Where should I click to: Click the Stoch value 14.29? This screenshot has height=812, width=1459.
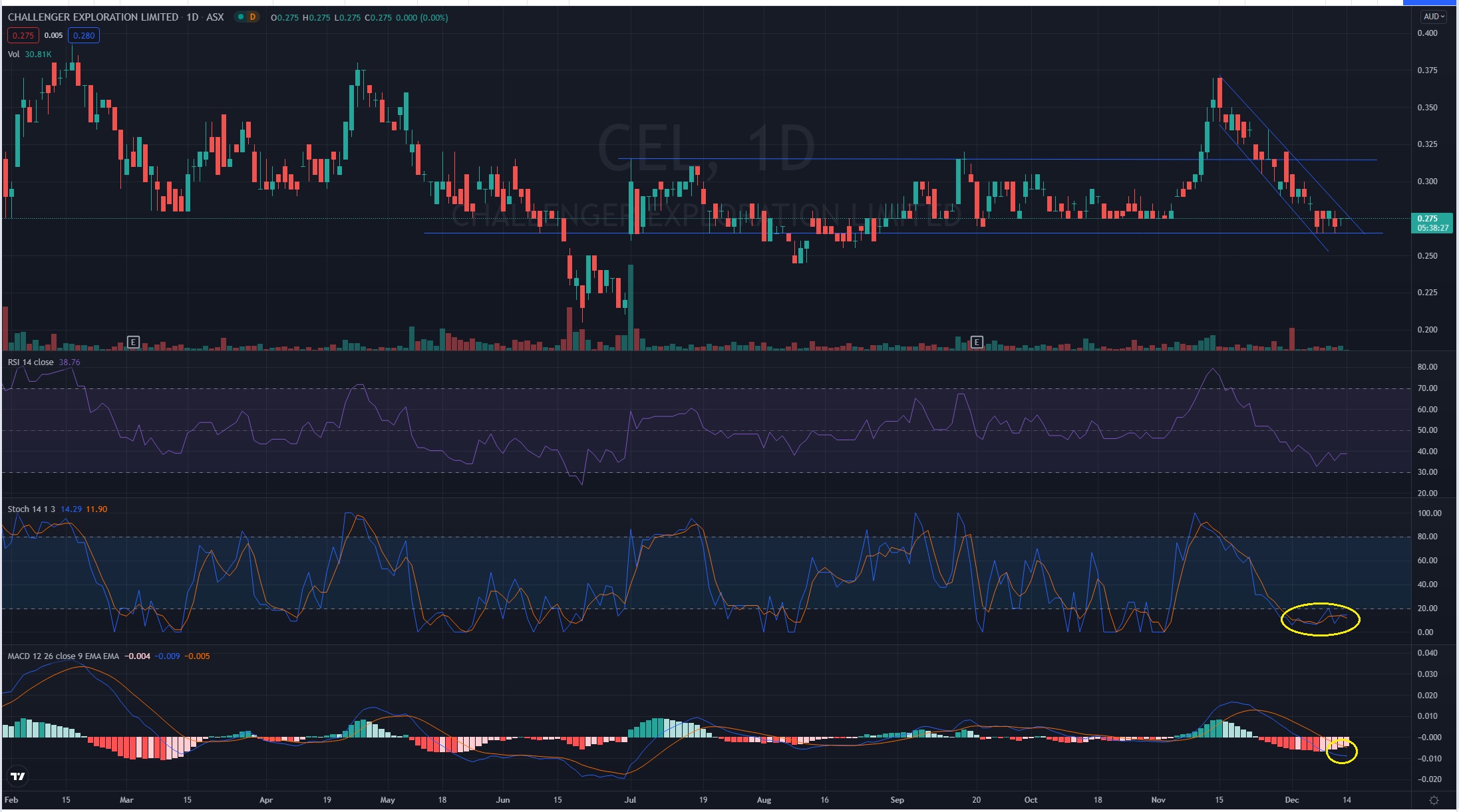[71, 509]
